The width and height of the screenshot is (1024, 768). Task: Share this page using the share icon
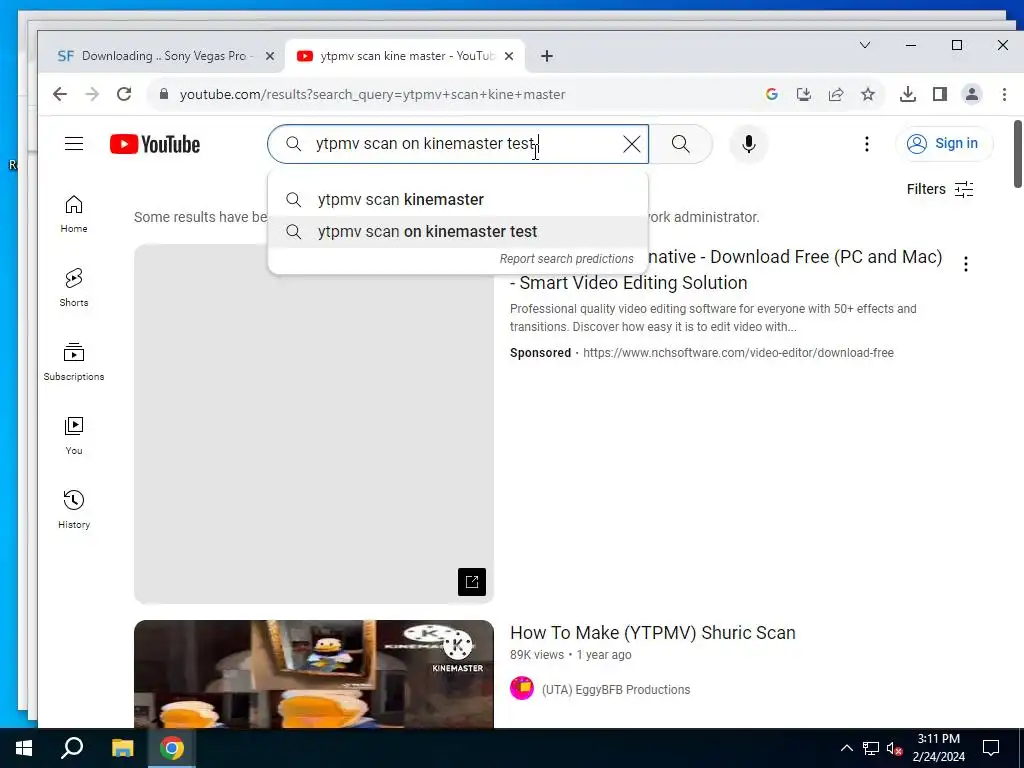pos(836,94)
